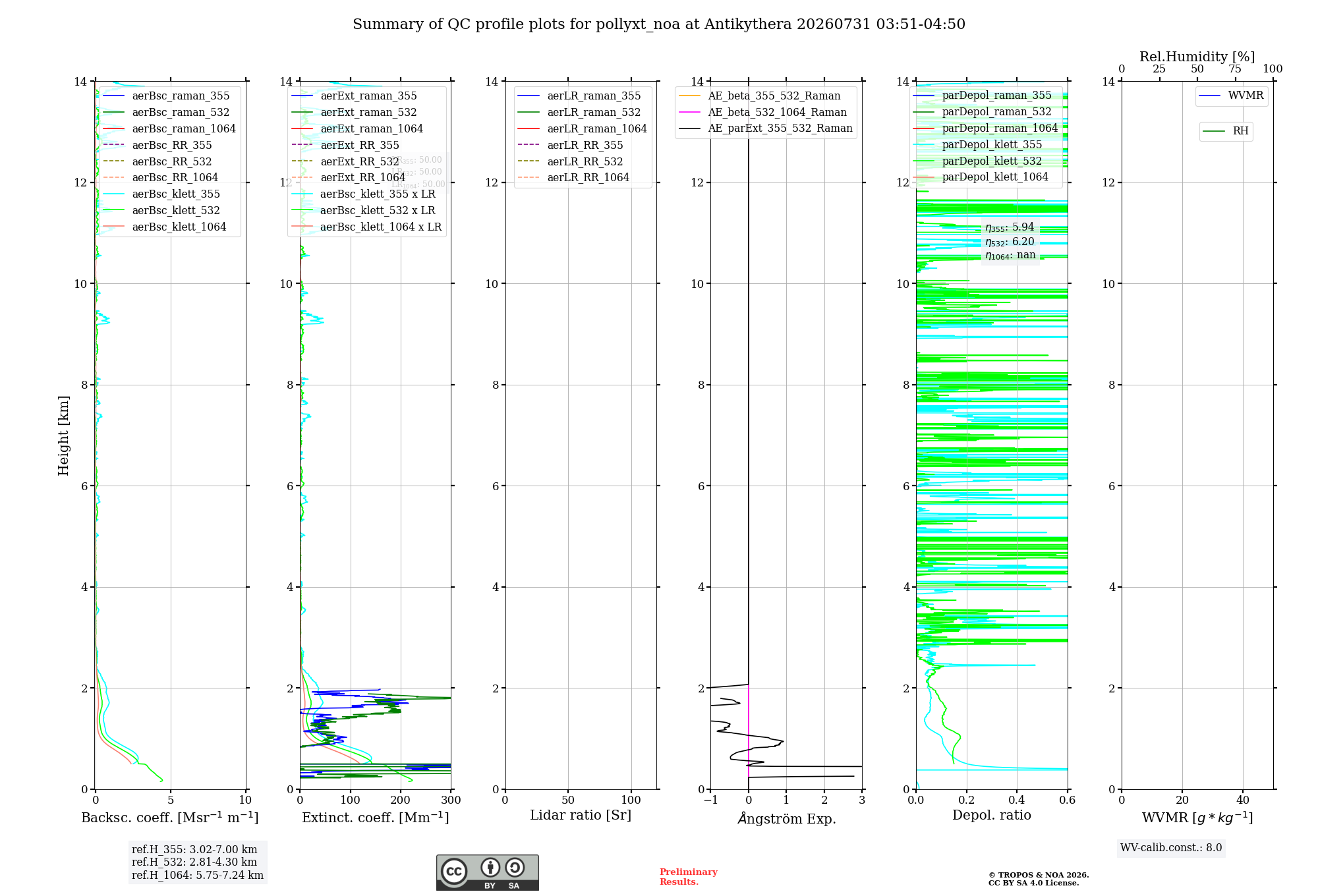Click the BY attribution person icon

[490, 867]
